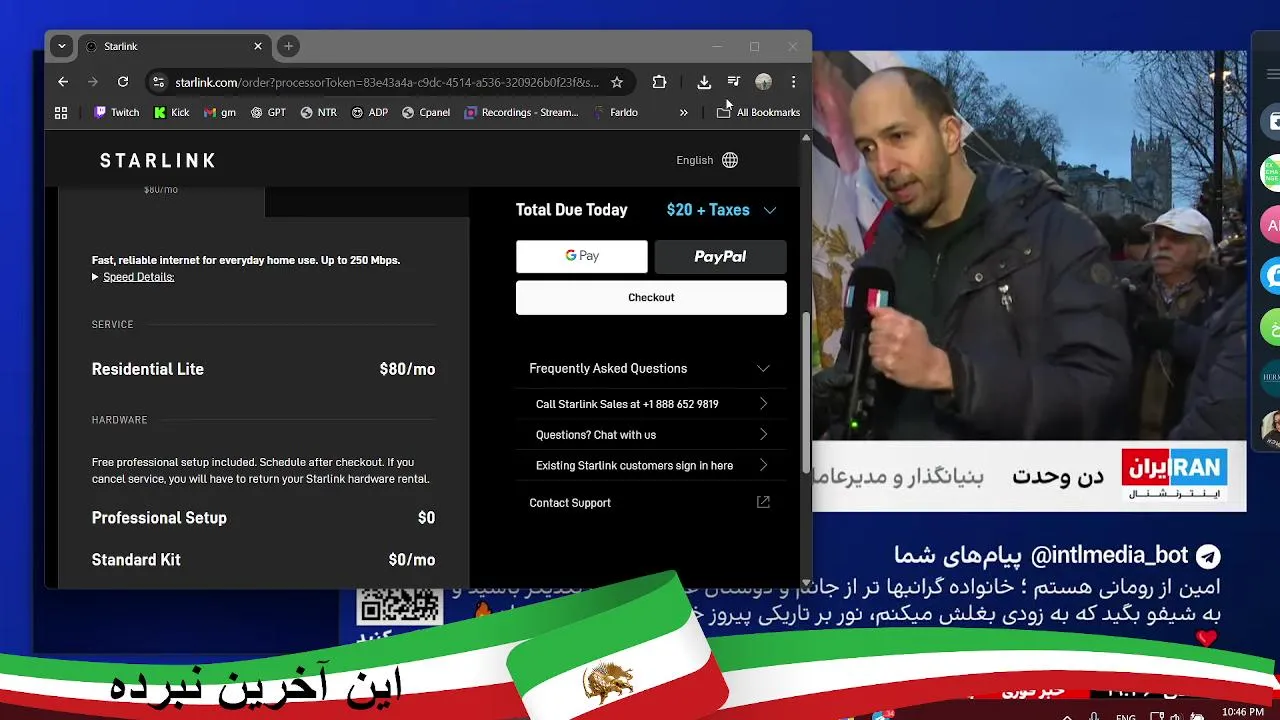Image resolution: width=1280 pixels, height=720 pixels.
Task: Click the Professional Setup label
Action: click(159, 518)
